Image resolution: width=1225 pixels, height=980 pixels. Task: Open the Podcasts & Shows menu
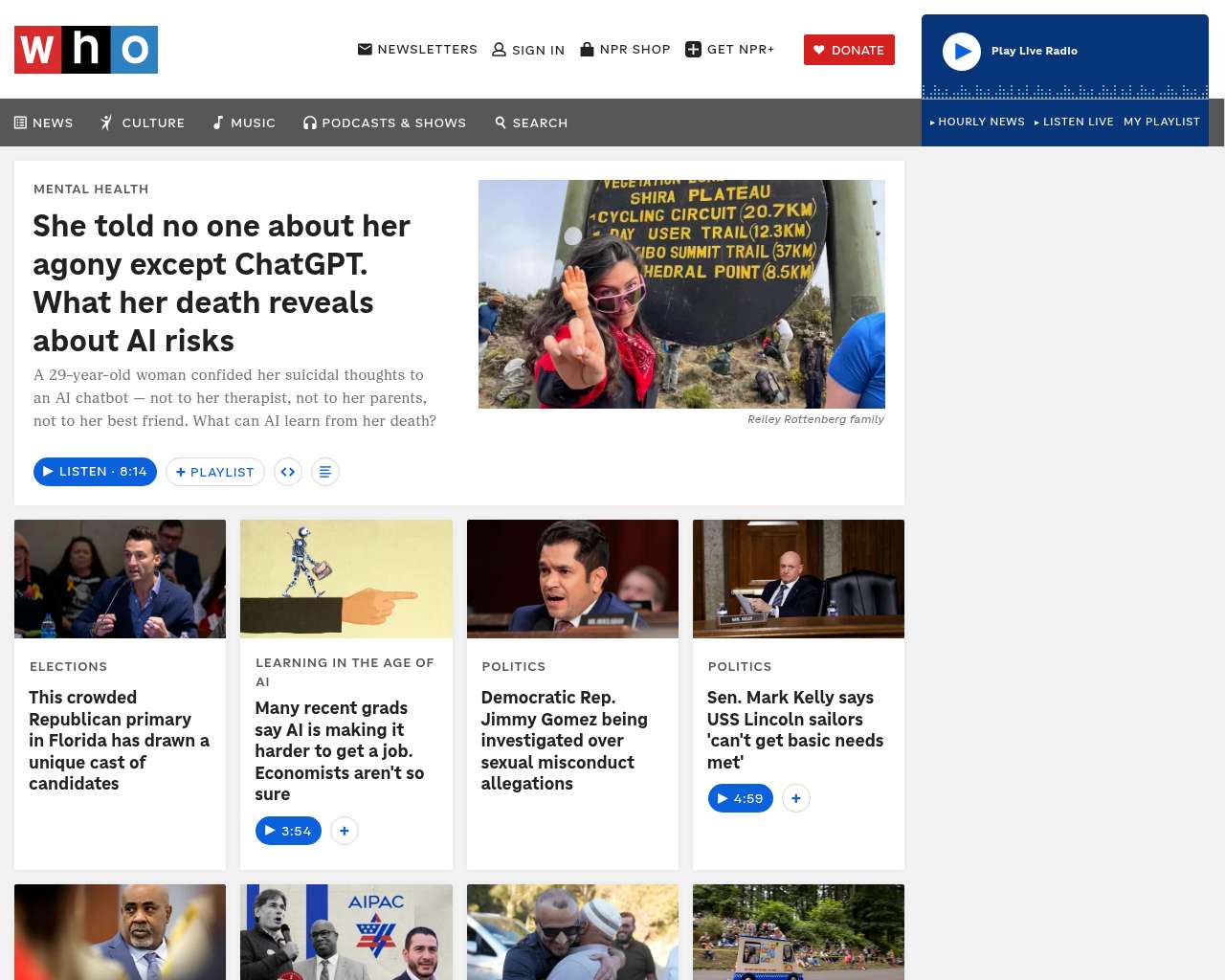tap(385, 122)
